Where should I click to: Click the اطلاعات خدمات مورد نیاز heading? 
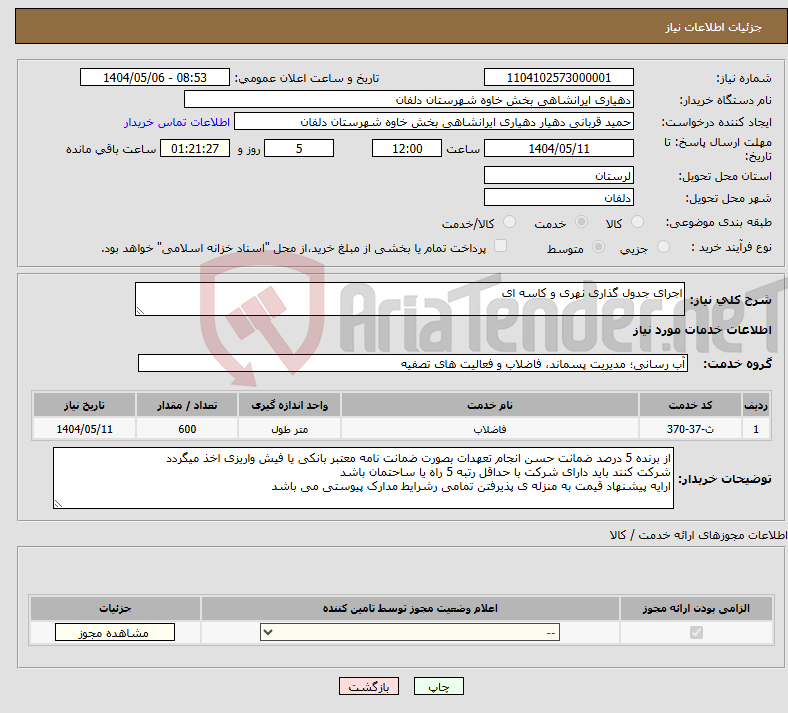click(x=702, y=330)
